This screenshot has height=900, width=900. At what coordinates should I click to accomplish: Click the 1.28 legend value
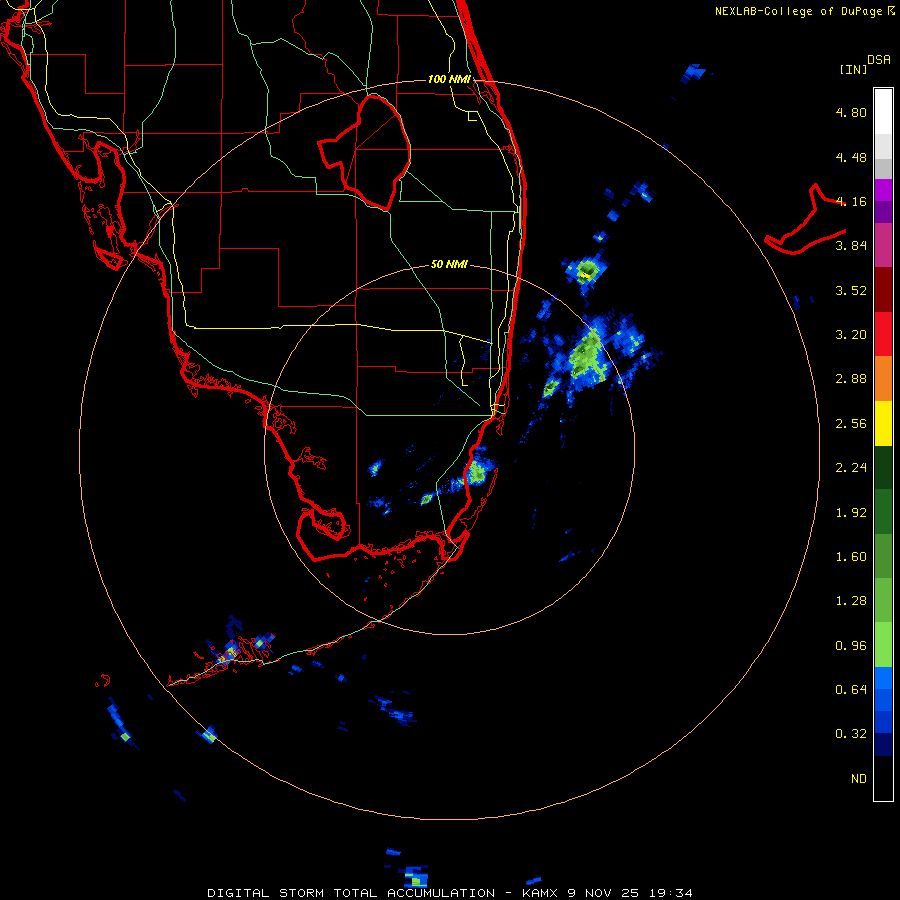click(x=851, y=601)
